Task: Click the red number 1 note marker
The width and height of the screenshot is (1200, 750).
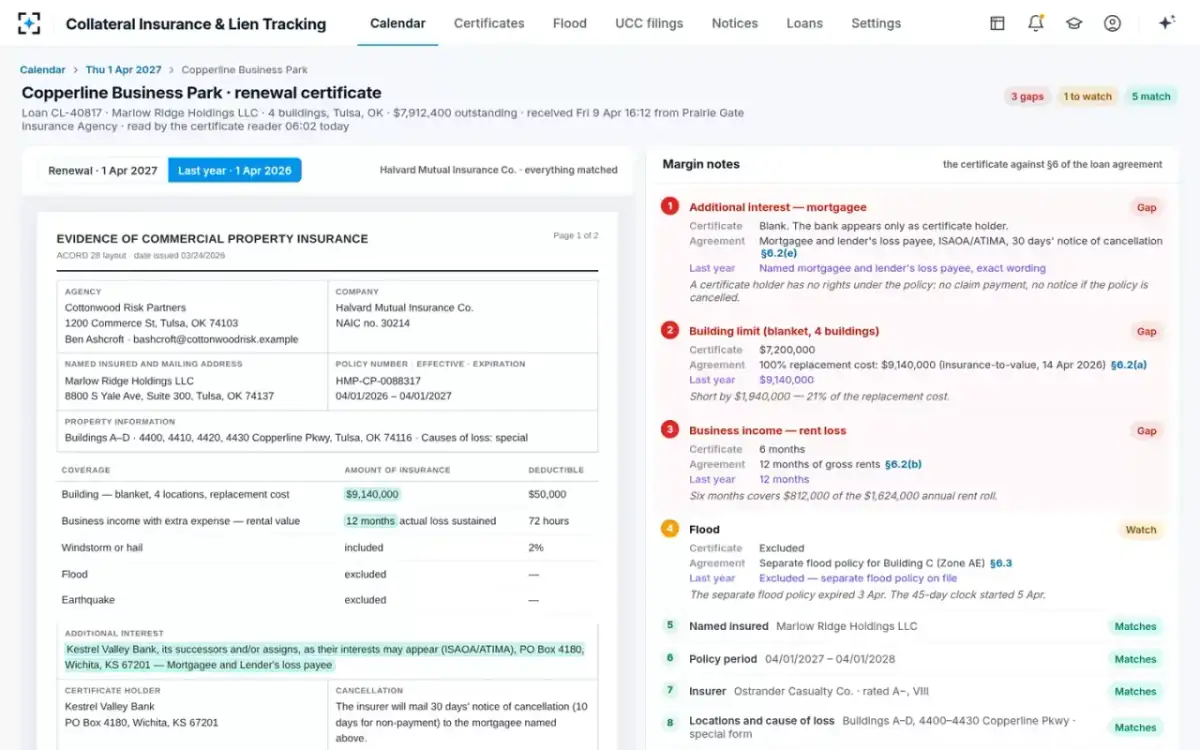Action: pyautogui.click(x=670, y=207)
